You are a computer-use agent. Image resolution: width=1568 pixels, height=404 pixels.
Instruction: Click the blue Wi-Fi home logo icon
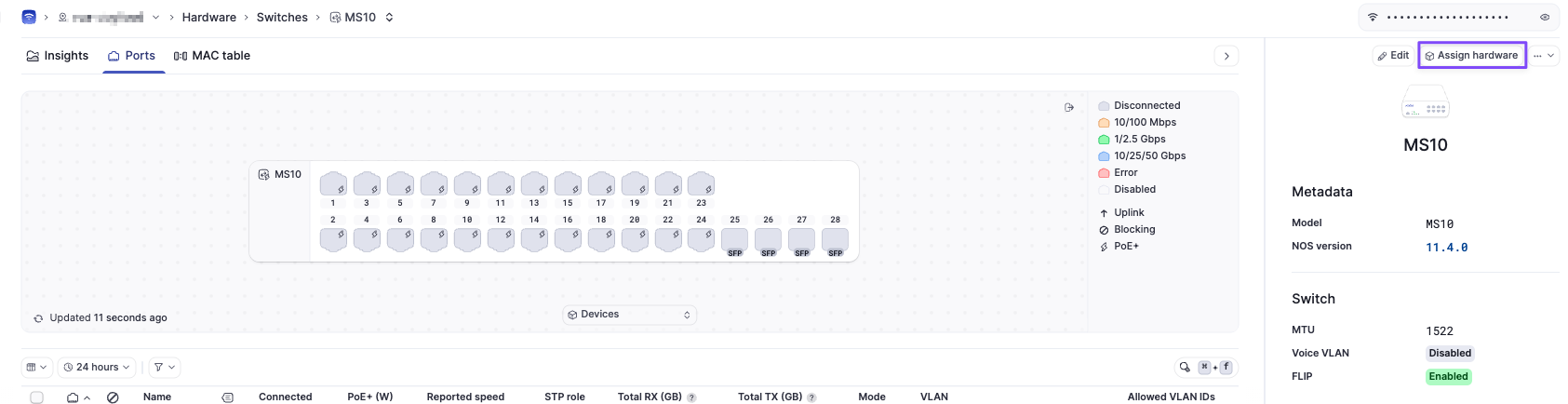[x=29, y=17]
